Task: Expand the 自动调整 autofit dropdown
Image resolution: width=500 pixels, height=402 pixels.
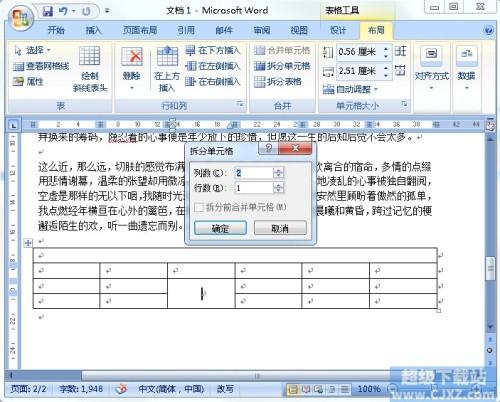Action: [350, 89]
